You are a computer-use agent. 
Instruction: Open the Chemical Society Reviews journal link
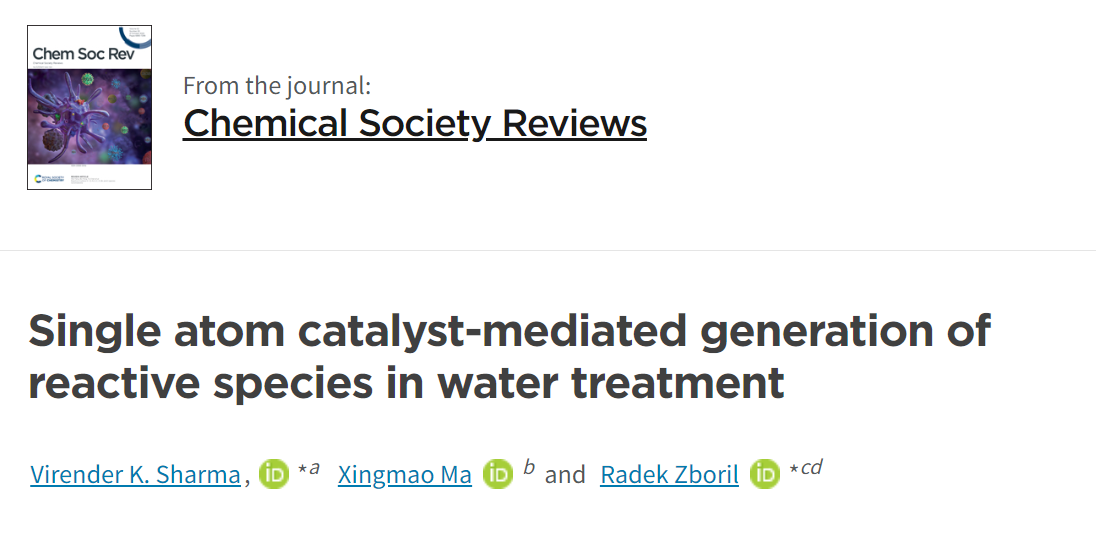[414, 123]
